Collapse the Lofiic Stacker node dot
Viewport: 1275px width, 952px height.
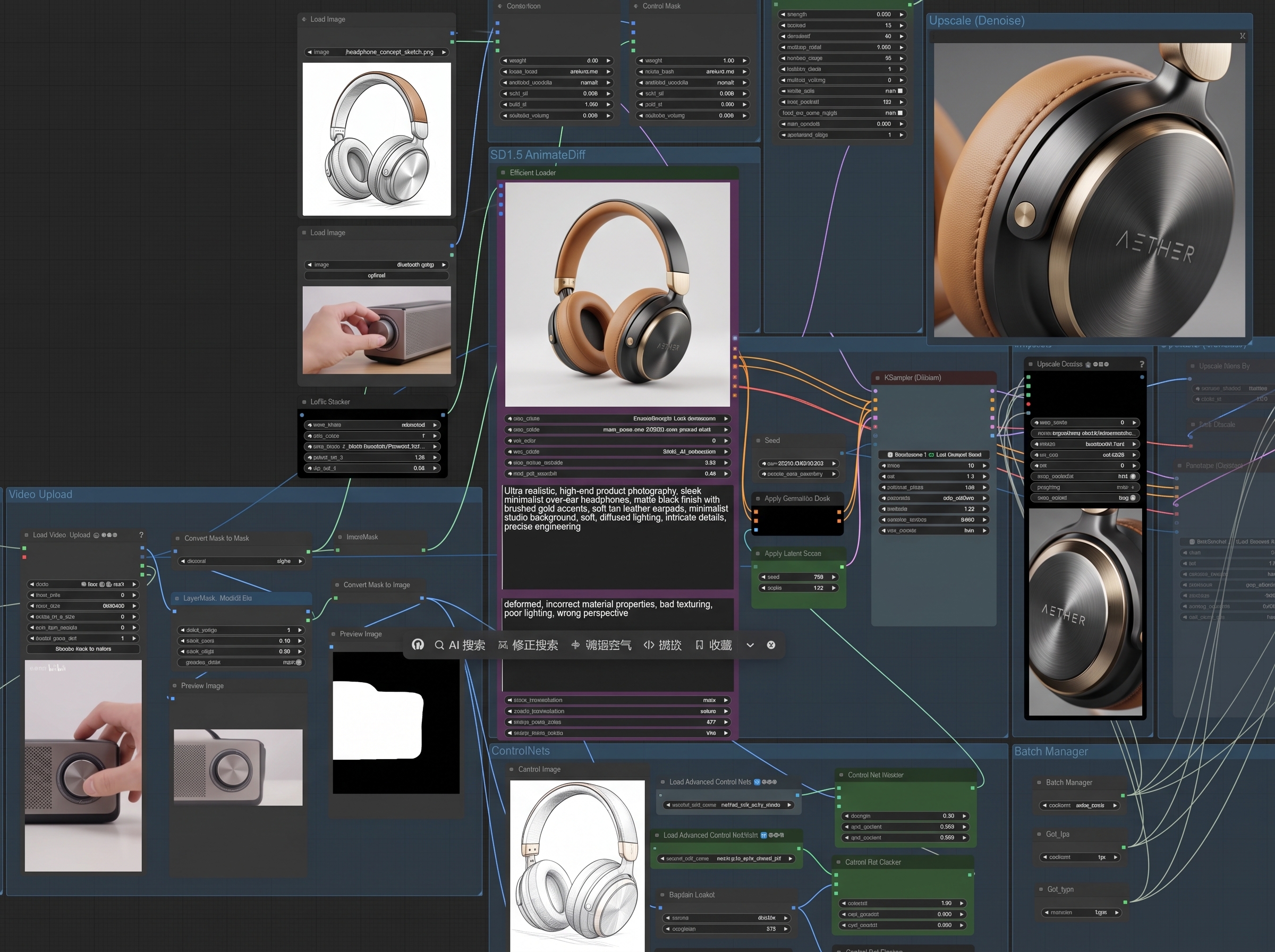(304, 402)
